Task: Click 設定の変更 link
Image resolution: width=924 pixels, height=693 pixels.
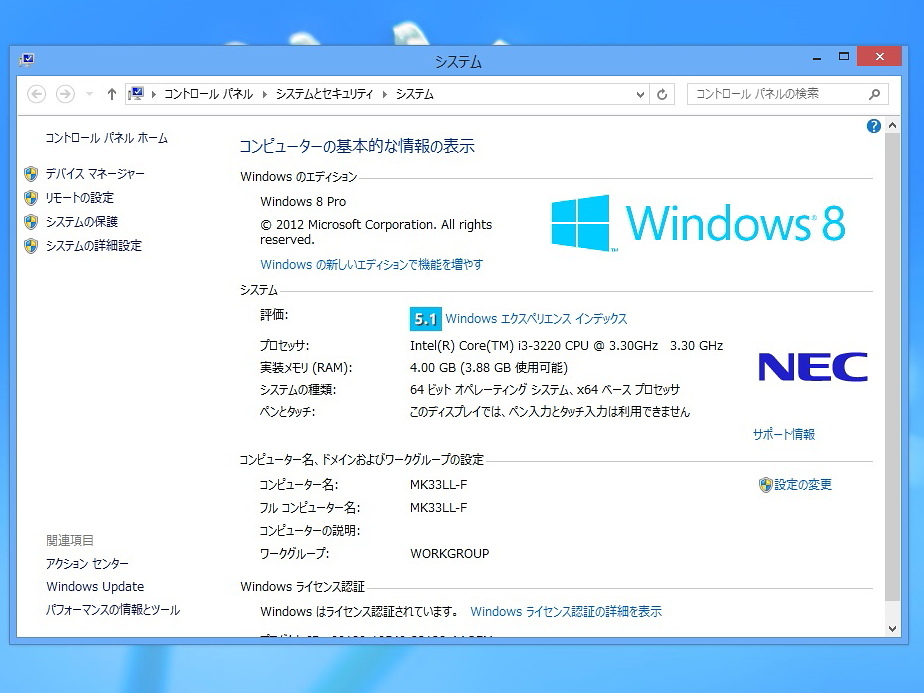Action: [803, 484]
